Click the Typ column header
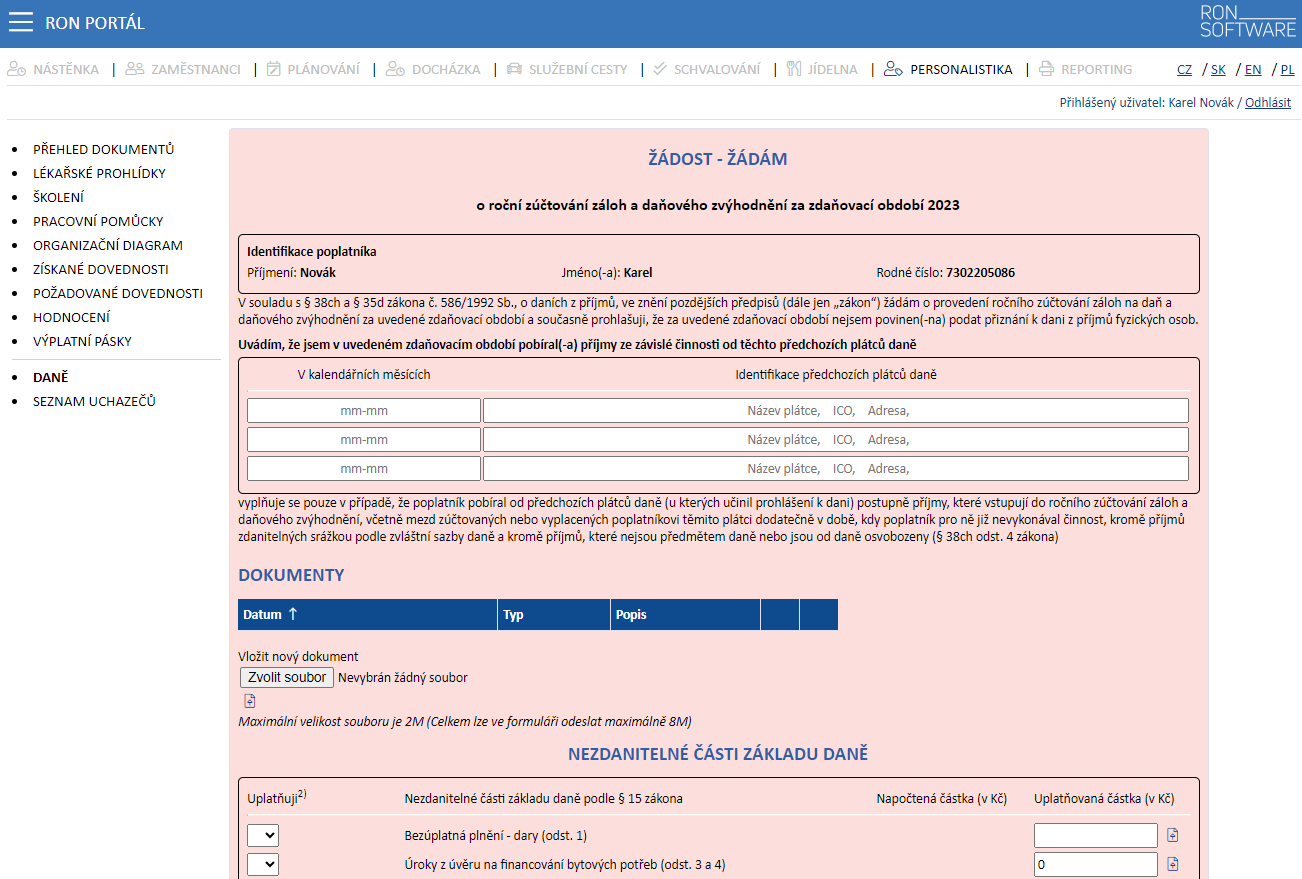 pyautogui.click(x=554, y=614)
